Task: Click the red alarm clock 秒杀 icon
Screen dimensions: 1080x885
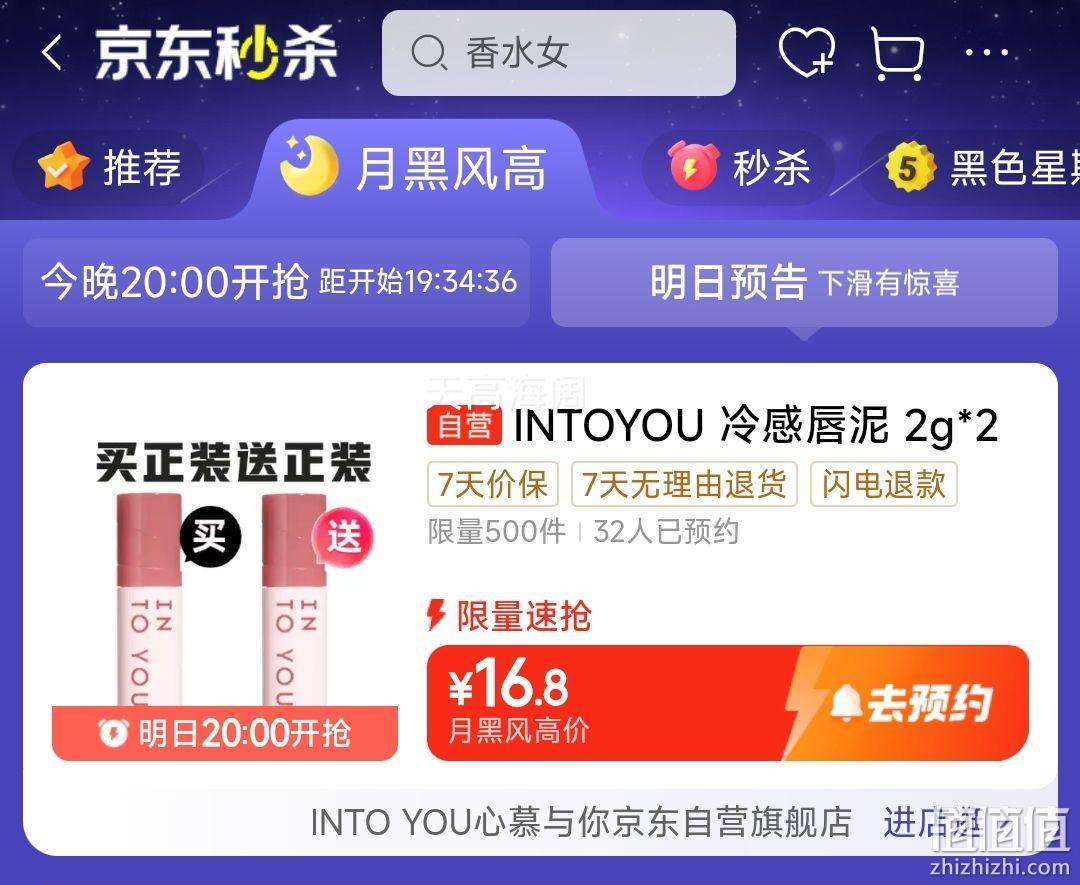Action: coord(694,165)
